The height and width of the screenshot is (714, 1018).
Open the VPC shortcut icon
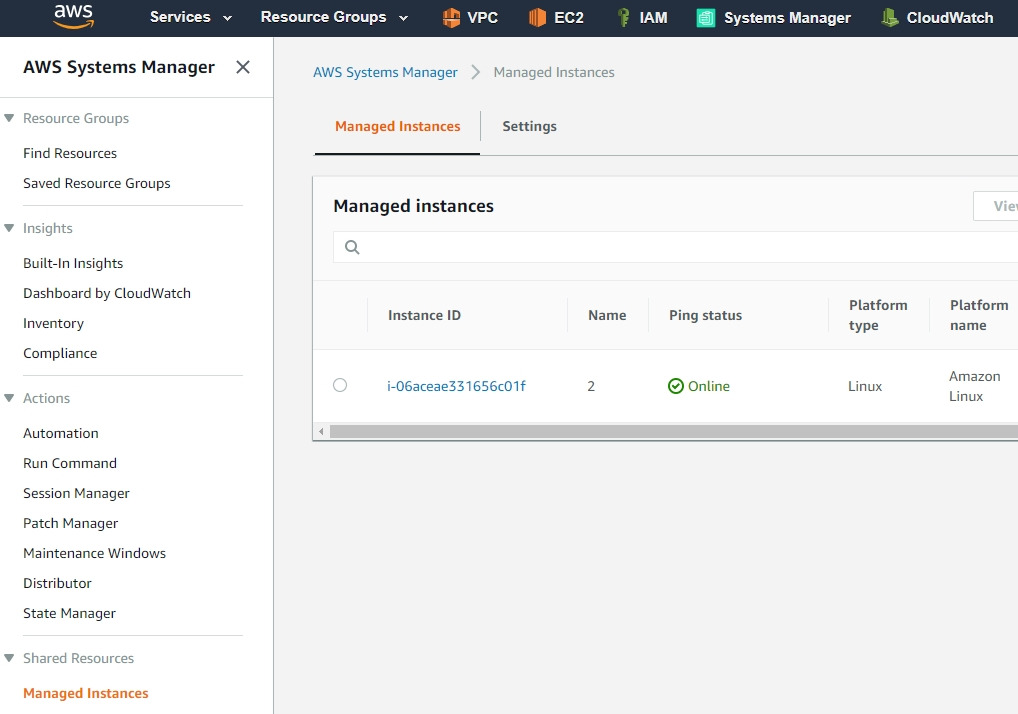click(x=451, y=18)
